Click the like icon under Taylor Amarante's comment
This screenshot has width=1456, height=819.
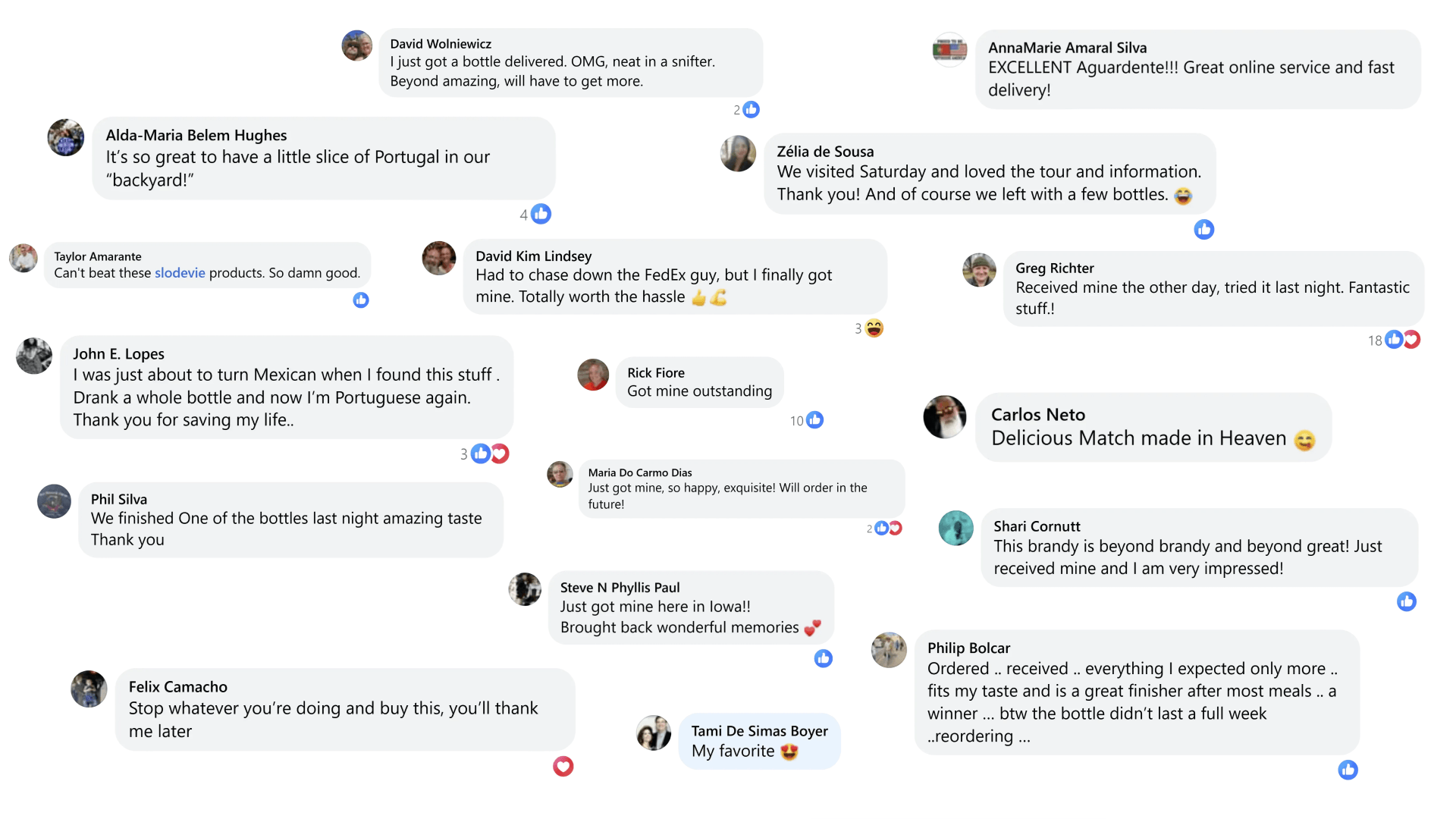pos(361,300)
